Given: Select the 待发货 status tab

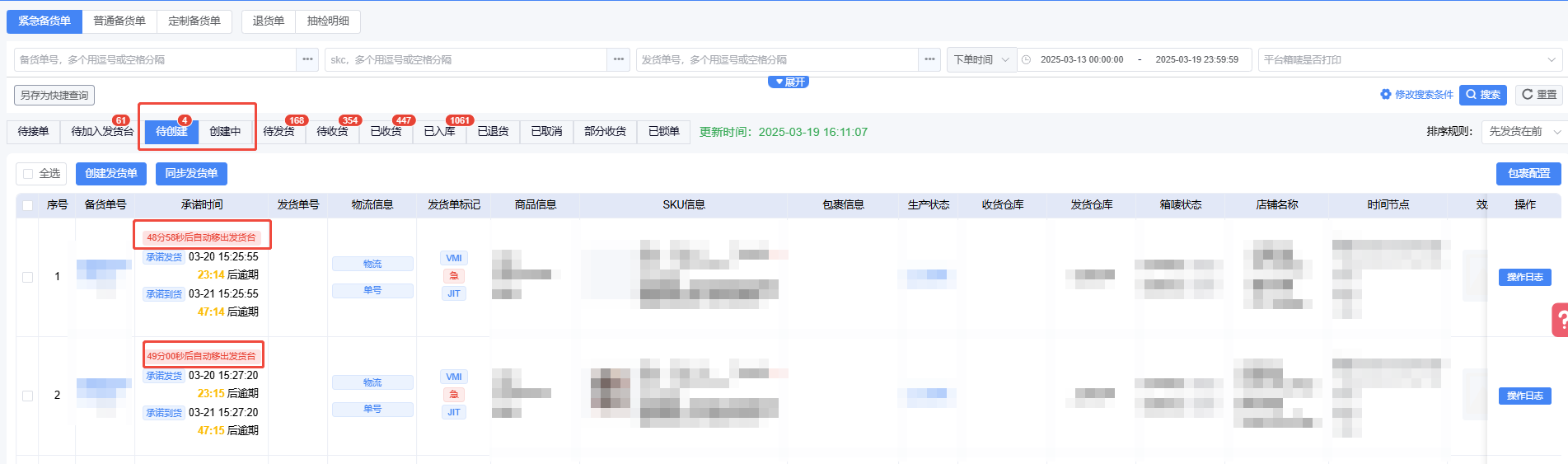Looking at the screenshot, I should coord(278,132).
